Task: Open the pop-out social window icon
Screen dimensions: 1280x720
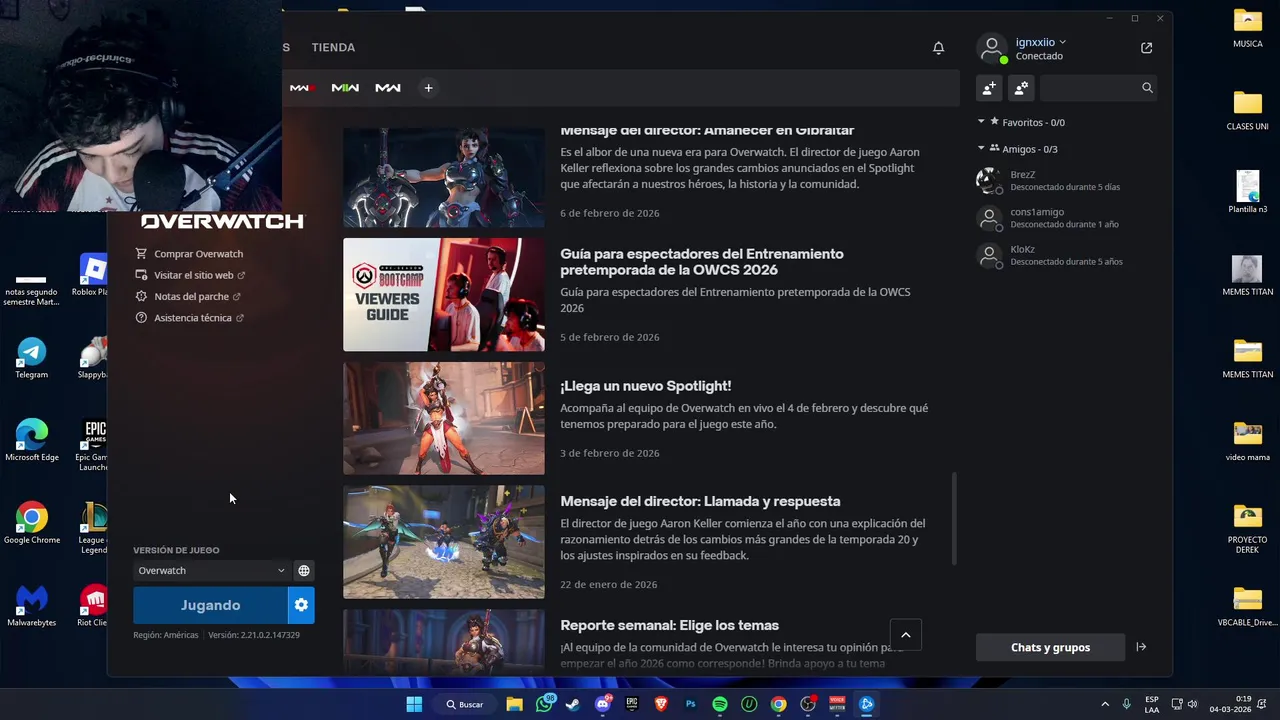Action: click(x=1146, y=48)
